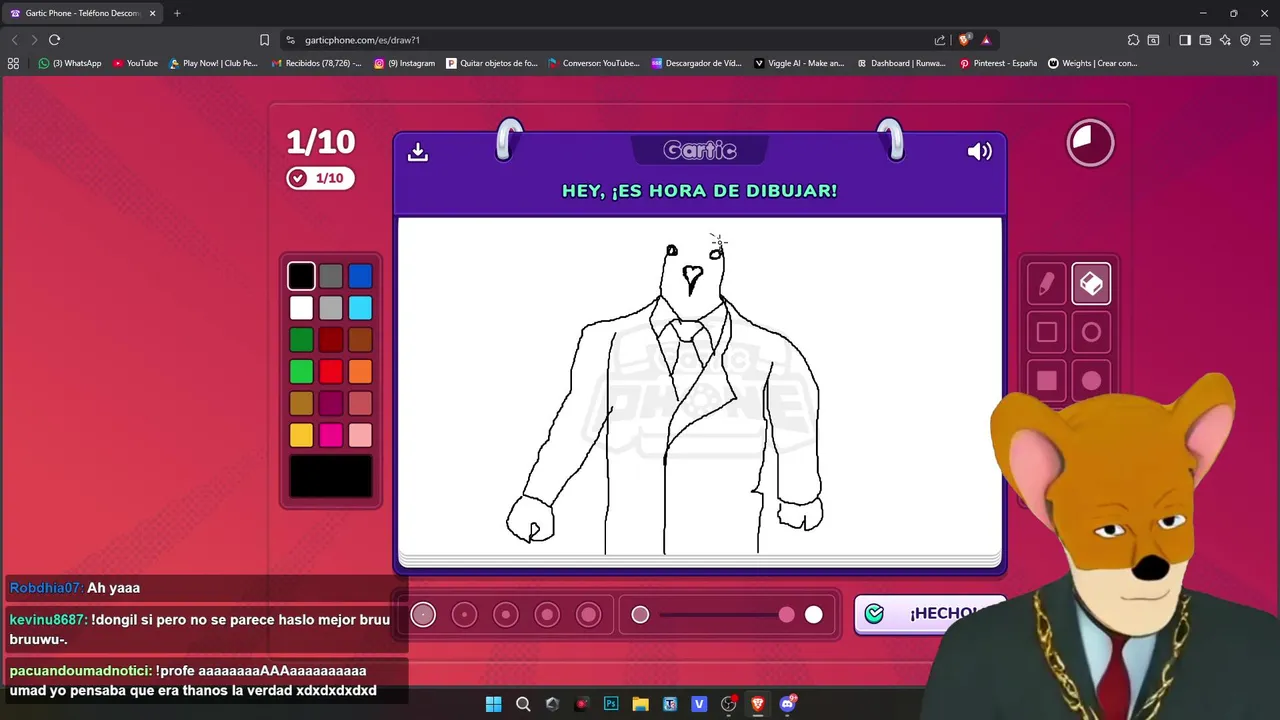Choose the filled ellipse tool
Screen dimensions: 1280x720
1091,381
